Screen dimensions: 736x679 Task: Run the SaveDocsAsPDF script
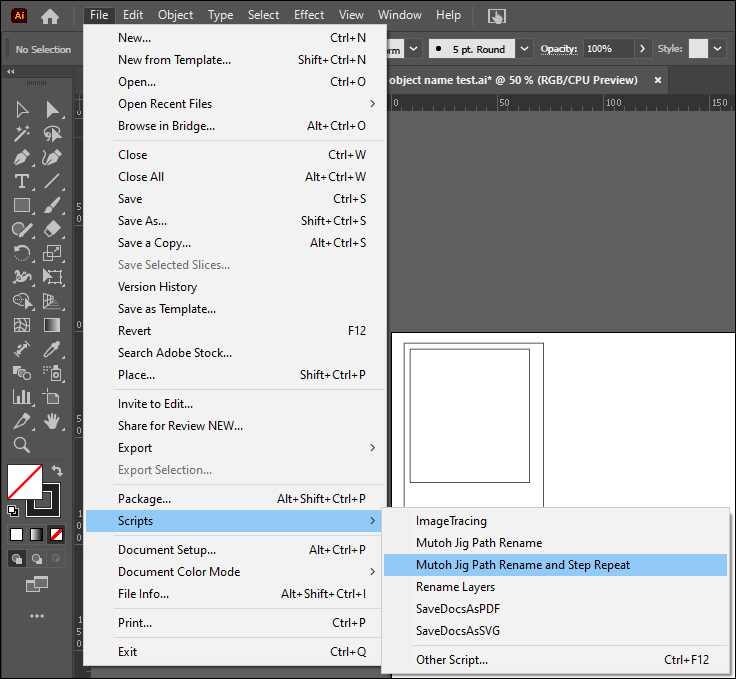(x=555, y=609)
